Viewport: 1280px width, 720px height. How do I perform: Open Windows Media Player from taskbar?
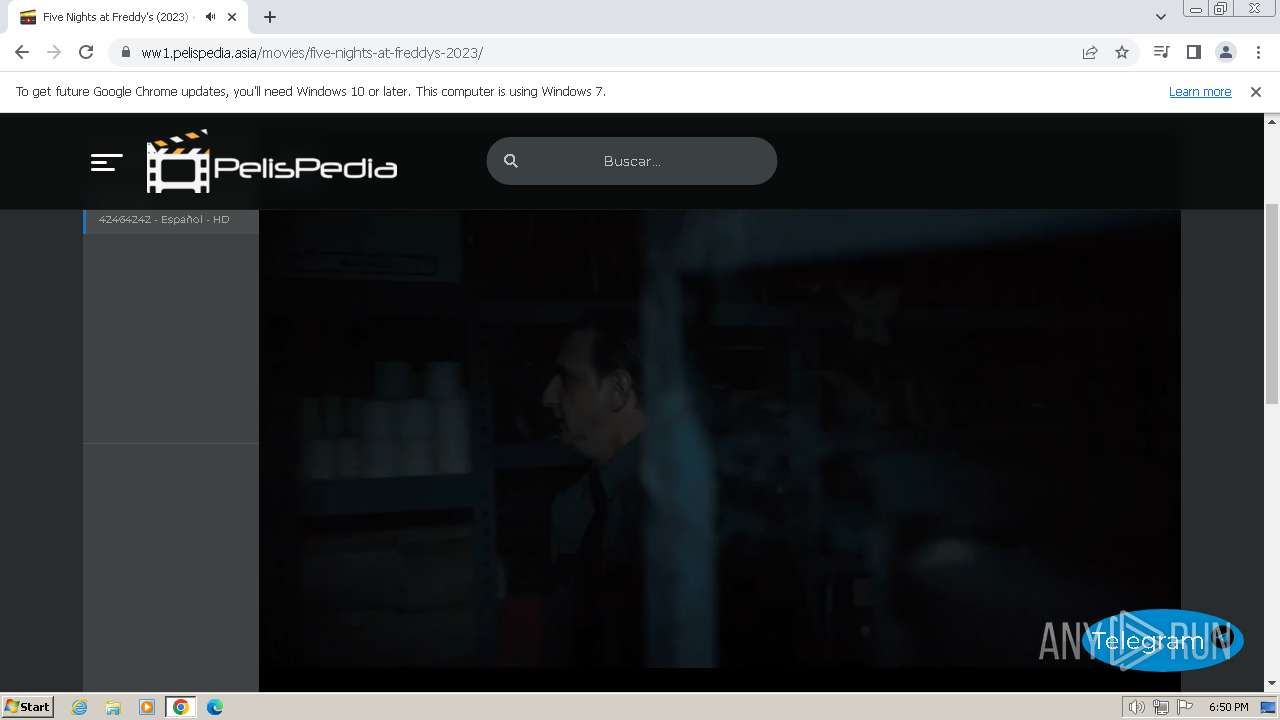pos(147,707)
